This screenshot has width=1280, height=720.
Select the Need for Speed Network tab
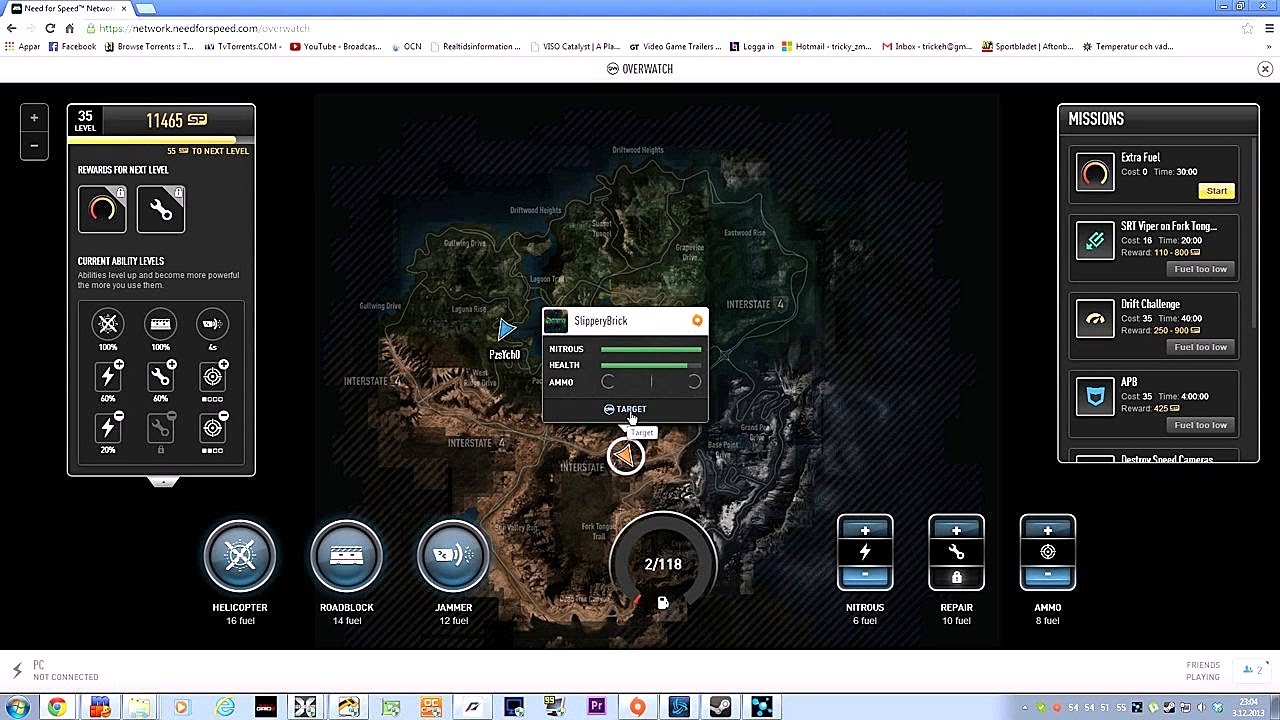[66, 8]
